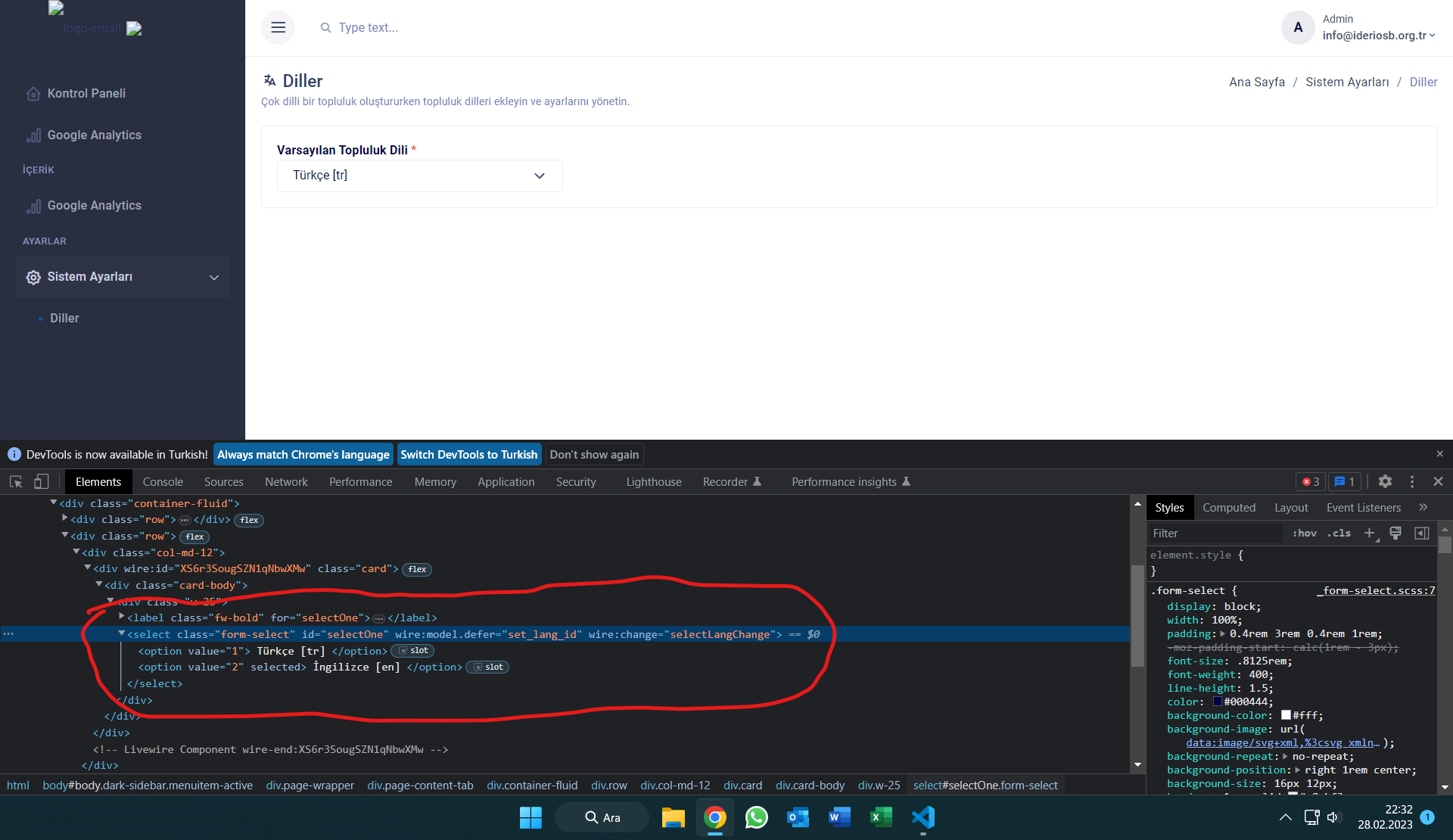The image size is (1453, 840).
Task: Open DevTools three-dot customize menu
Action: point(1412,481)
